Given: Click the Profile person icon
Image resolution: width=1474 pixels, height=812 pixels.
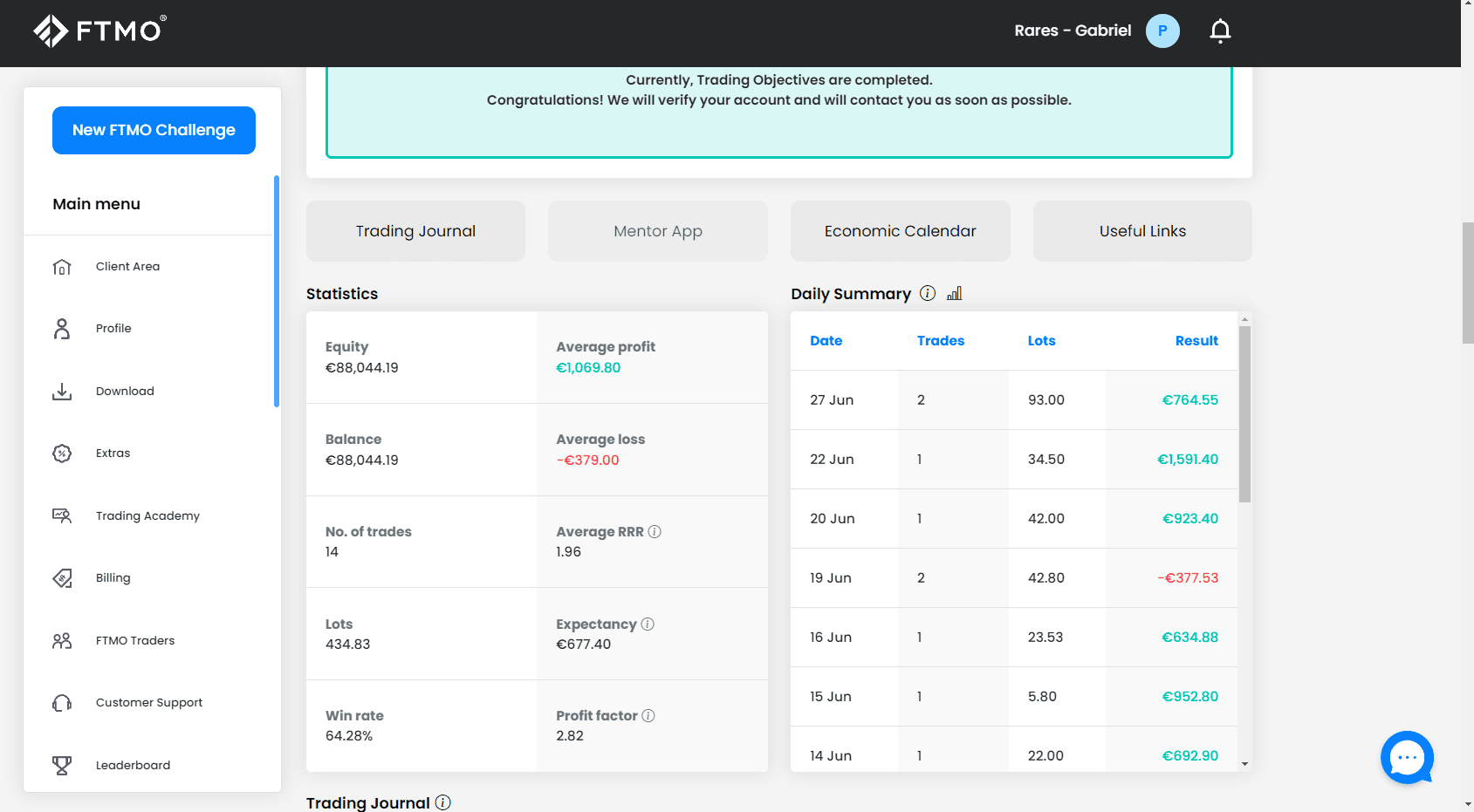Looking at the screenshot, I should click(x=62, y=329).
